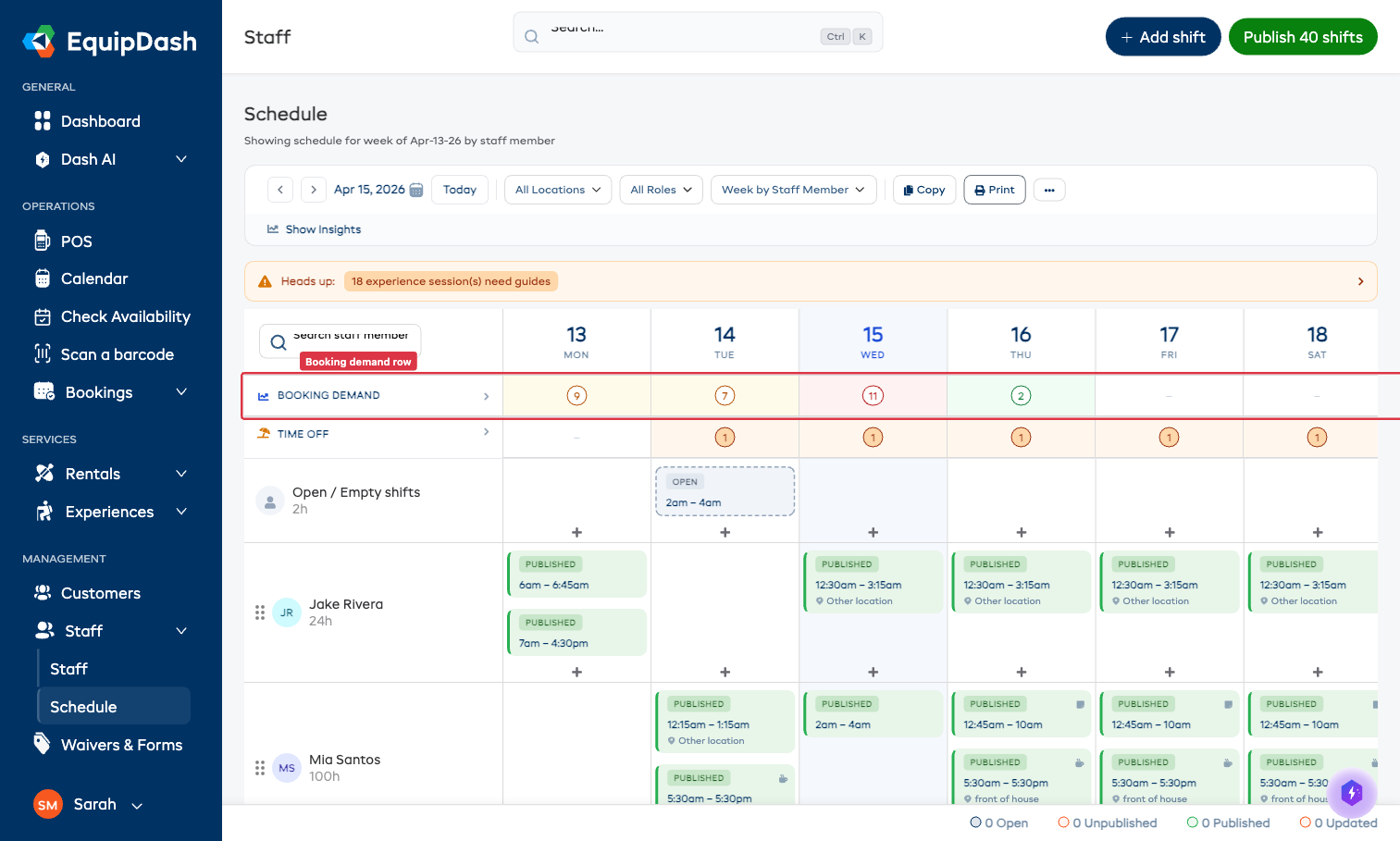
Task: Click the SM user avatar
Action: point(48,805)
